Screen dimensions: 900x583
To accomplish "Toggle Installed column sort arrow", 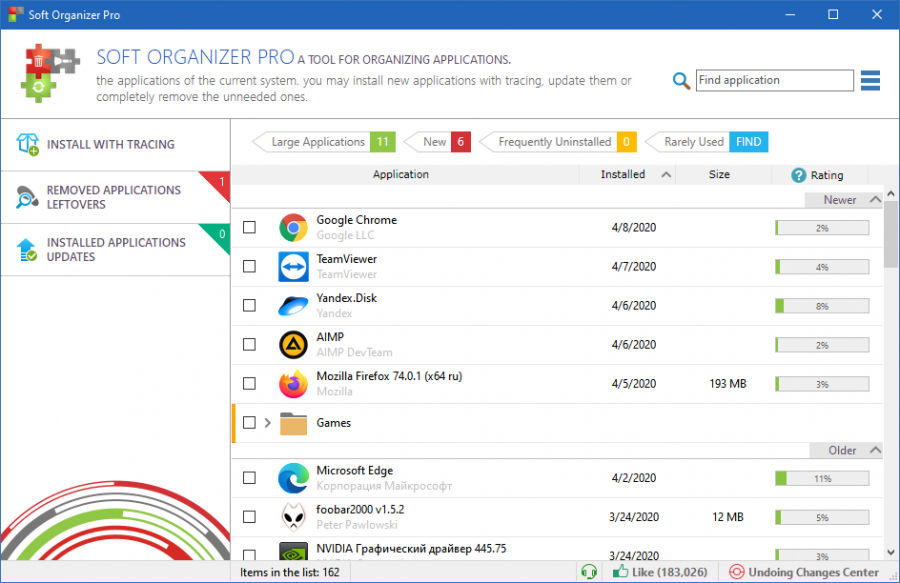I will 666,174.
